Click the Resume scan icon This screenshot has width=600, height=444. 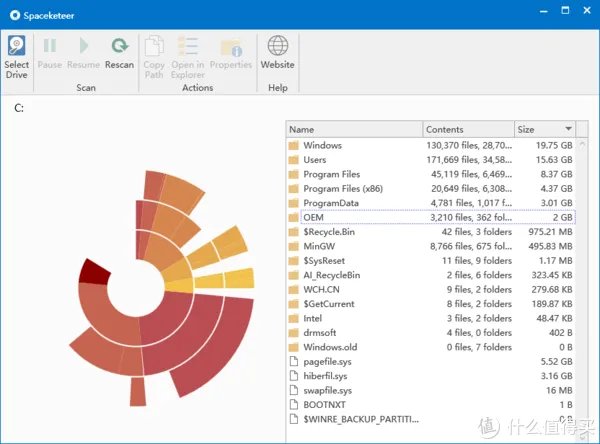[84, 47]
